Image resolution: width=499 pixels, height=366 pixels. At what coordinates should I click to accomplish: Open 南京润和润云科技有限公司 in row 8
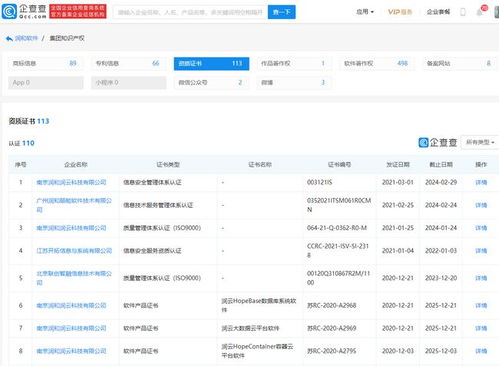click(71, 351)
